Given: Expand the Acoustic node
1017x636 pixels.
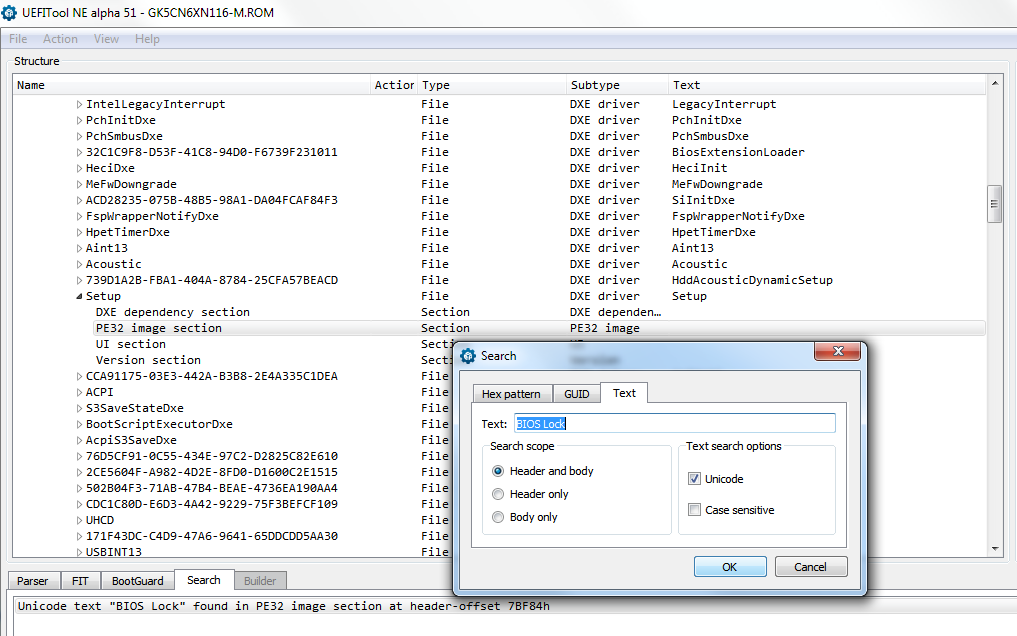Looking at the screenshot, I should (79, 265).
